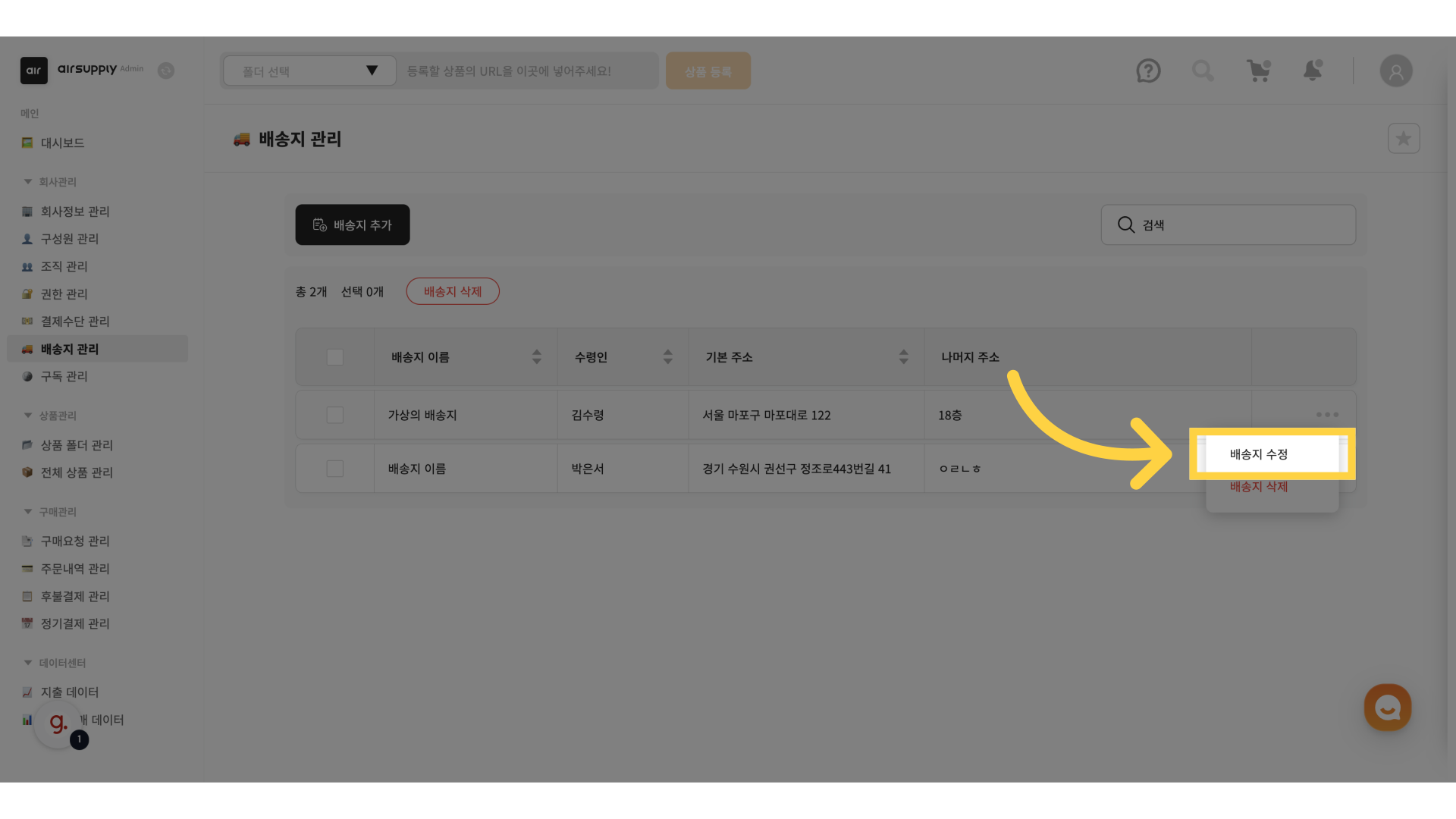Open the orange chat support bubble
1456x819 pixels.
1387,708
